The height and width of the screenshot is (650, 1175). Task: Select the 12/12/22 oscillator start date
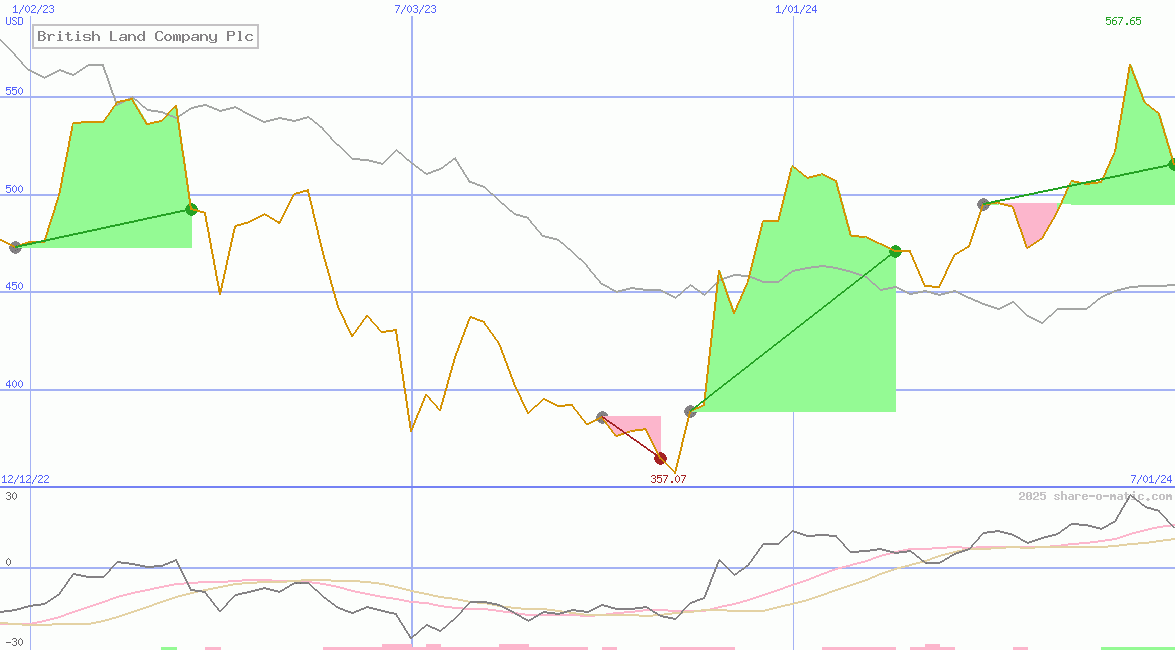(25, 479)
